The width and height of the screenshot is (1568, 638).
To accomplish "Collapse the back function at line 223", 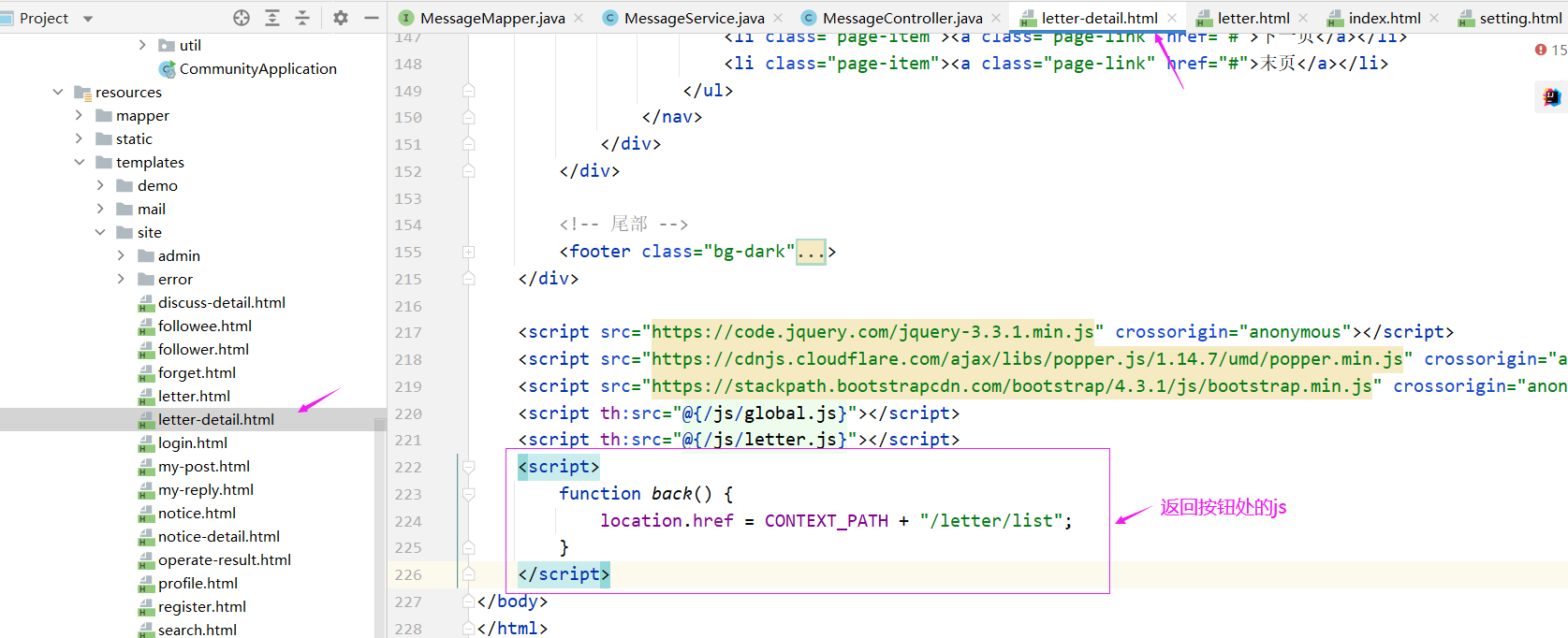I will tap(468, 494).
